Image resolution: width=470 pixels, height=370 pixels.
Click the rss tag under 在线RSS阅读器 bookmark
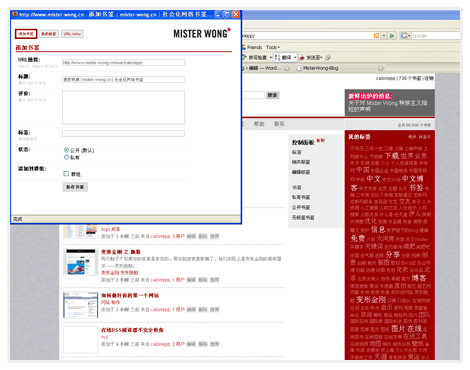pos(104,337)
